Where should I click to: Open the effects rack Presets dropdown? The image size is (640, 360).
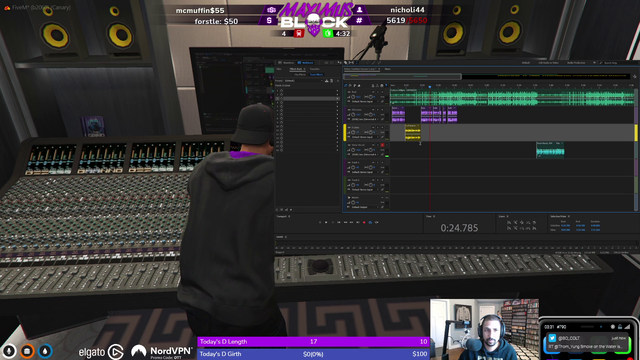tap(304, 81)
